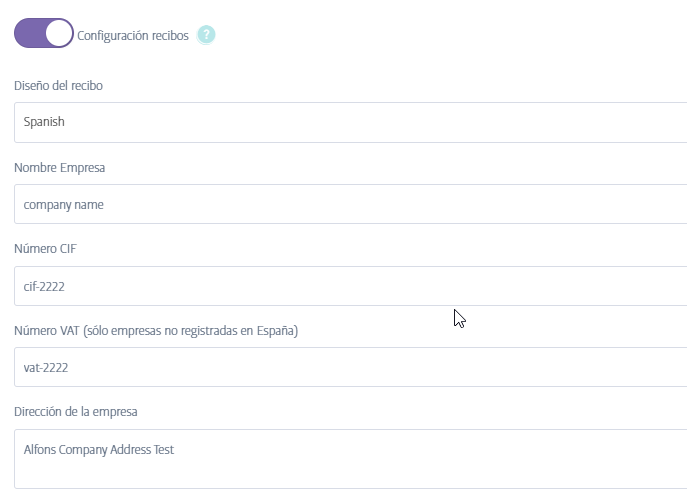Click the "Diseño del recibo" label
Image resolution: width=687 pixels, height=497 pixels.
tap(58, 86)
